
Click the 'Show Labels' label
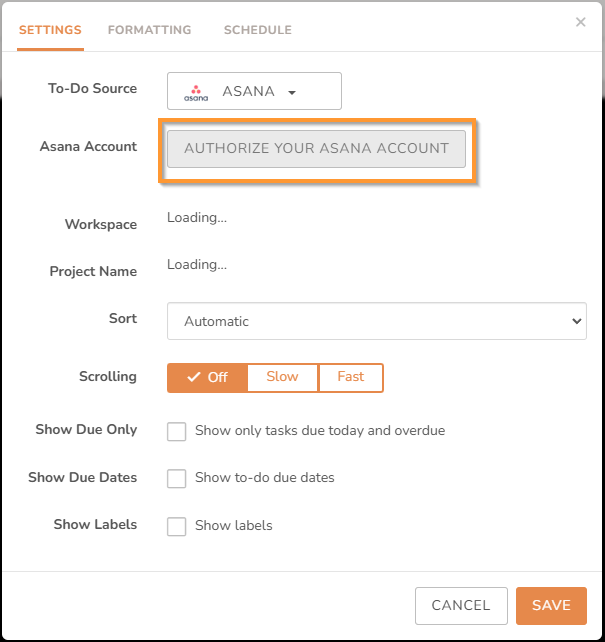click(x=95, y=524)
